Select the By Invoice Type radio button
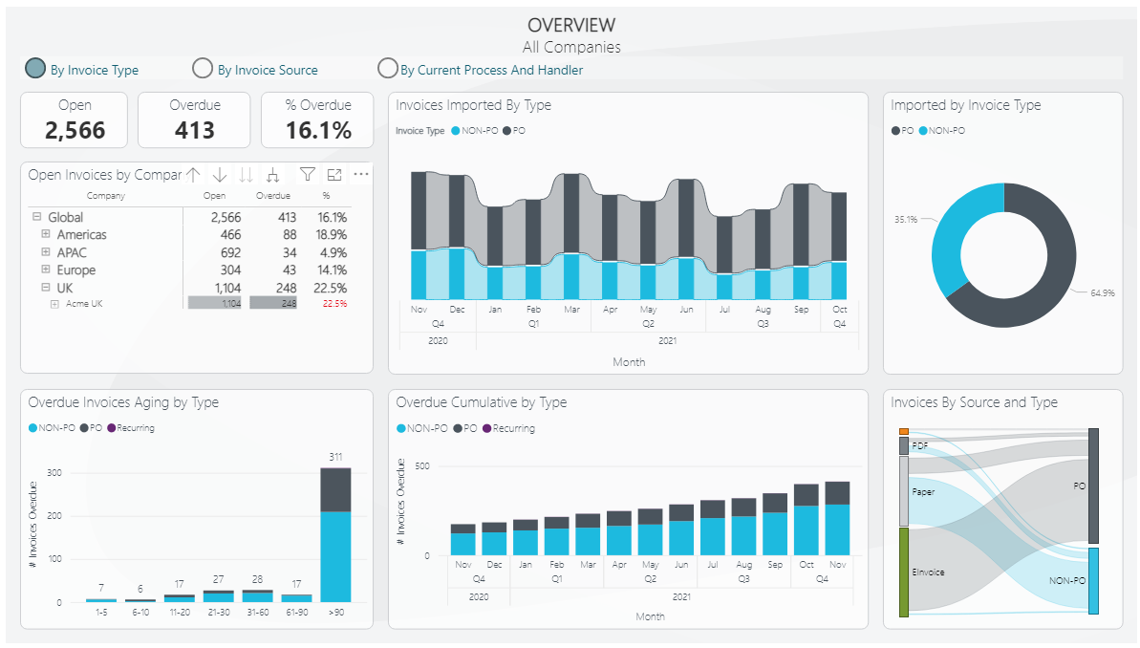The height and width of the screenshot is (648, 1140). 36,68
